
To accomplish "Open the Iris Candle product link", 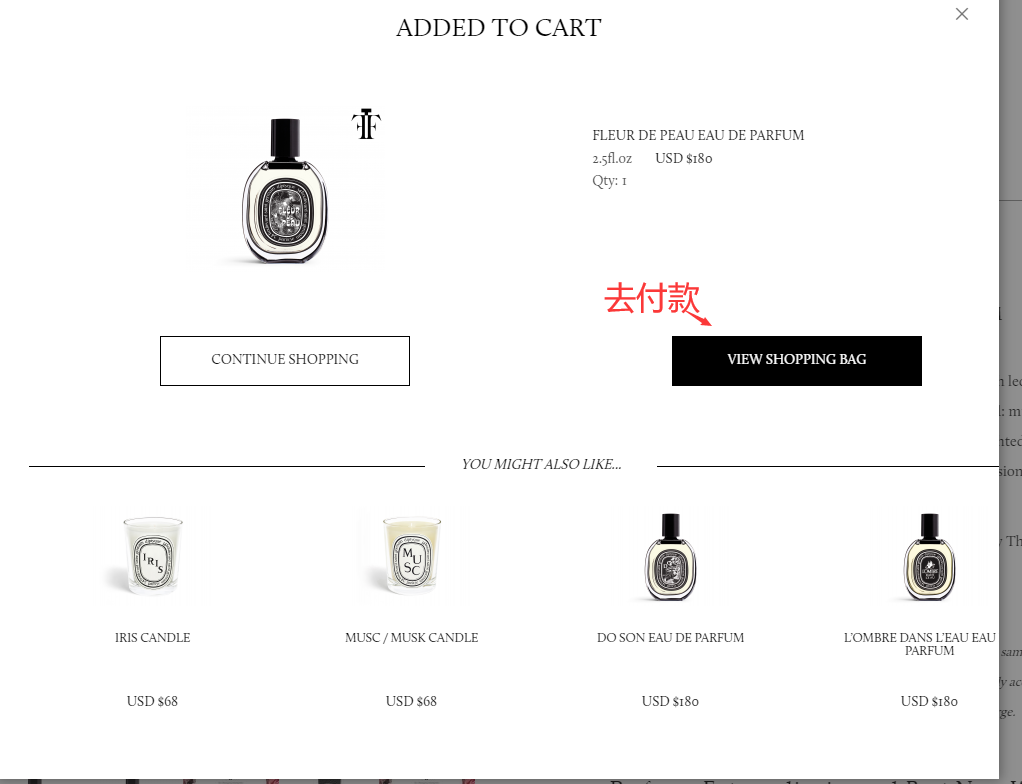I will tap(153, 637).
